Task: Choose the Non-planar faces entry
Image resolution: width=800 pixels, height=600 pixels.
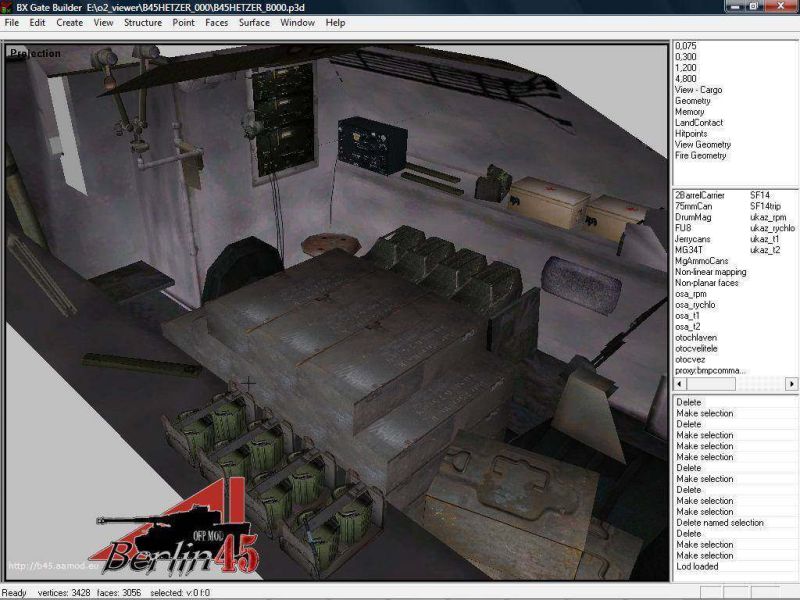Action: tap(707, 283)
